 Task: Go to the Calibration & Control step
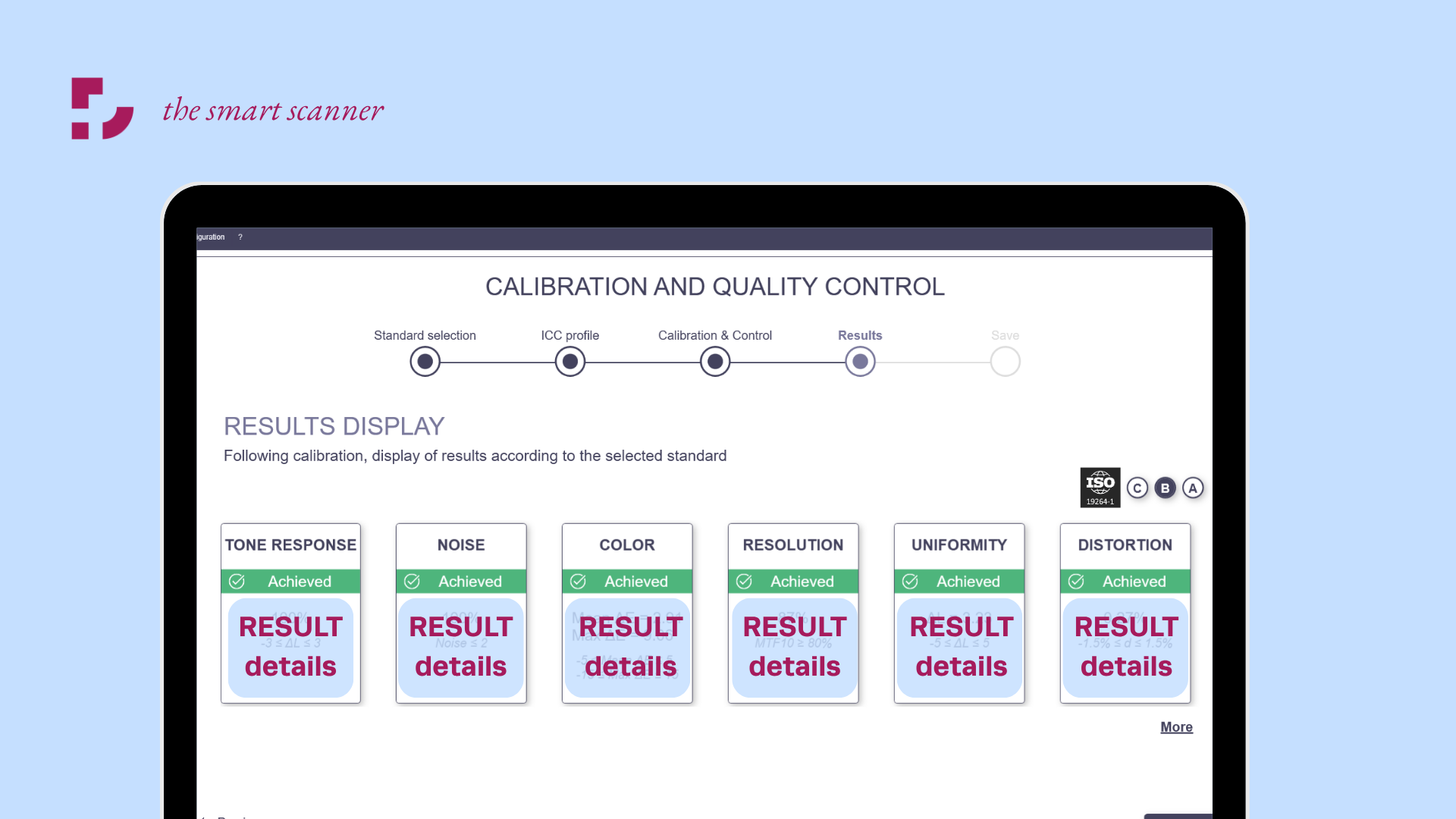point(714,362)
